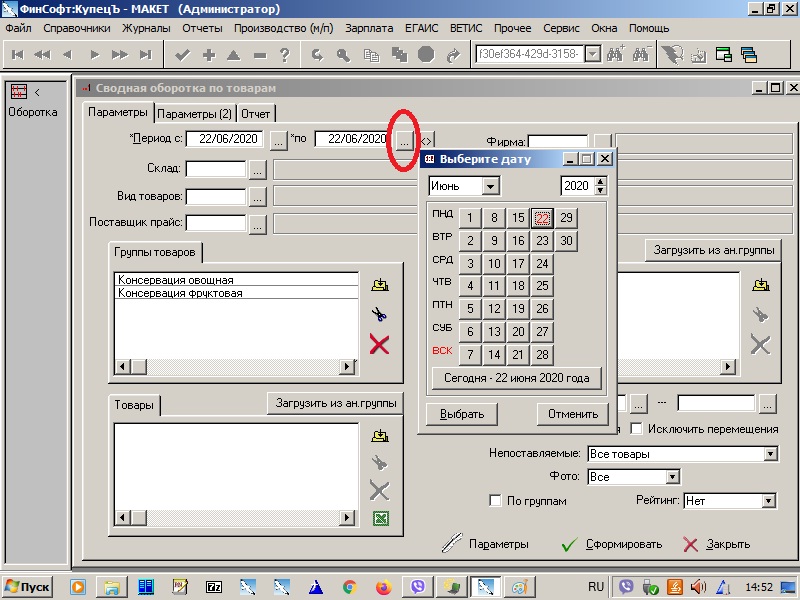
Task: Click the plus add-record toolbar icon
Action: point(209,55)
